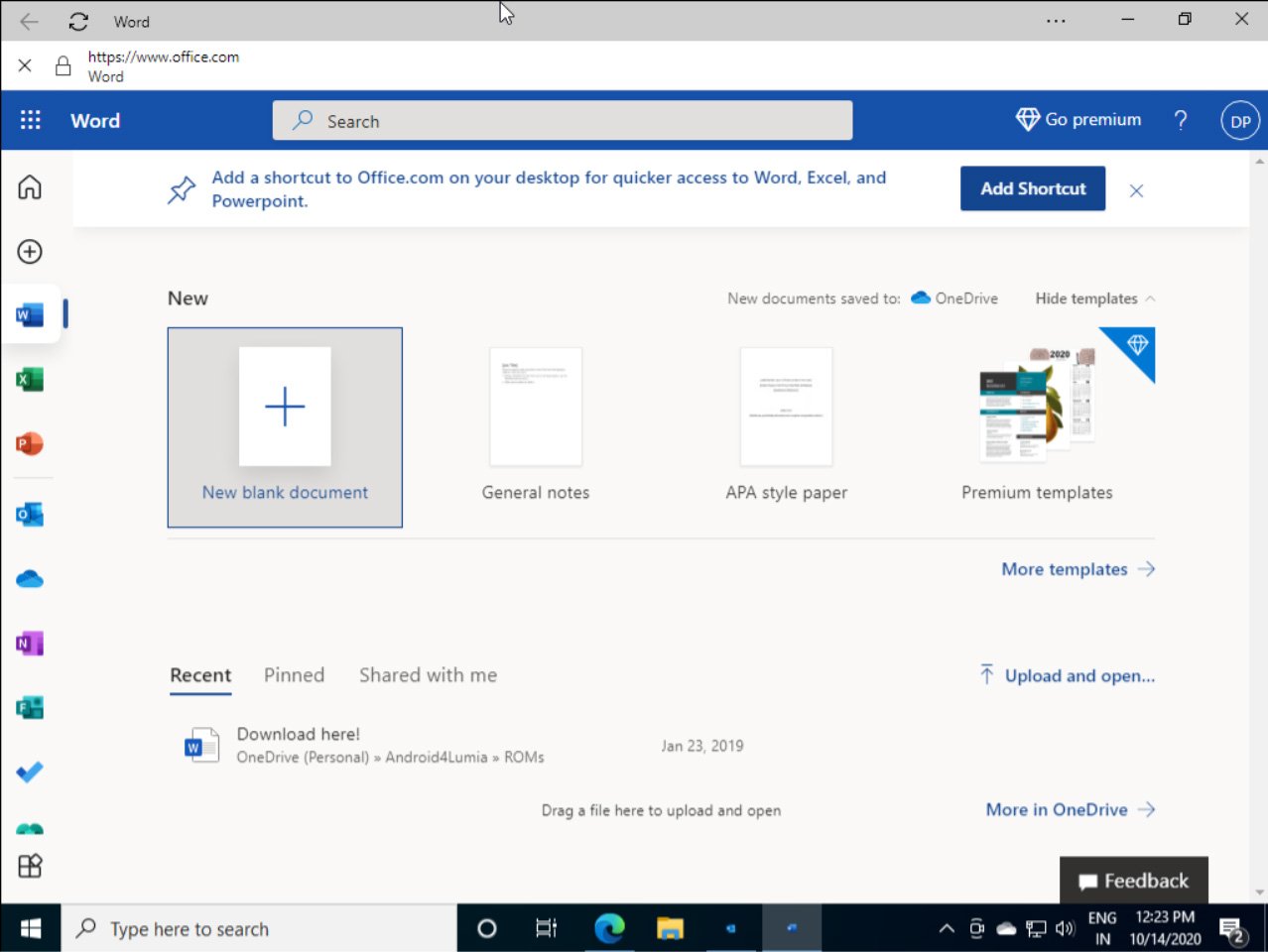
Task: Dismiss the shortcut banner with X
Action: click(x=1137, y=190)
